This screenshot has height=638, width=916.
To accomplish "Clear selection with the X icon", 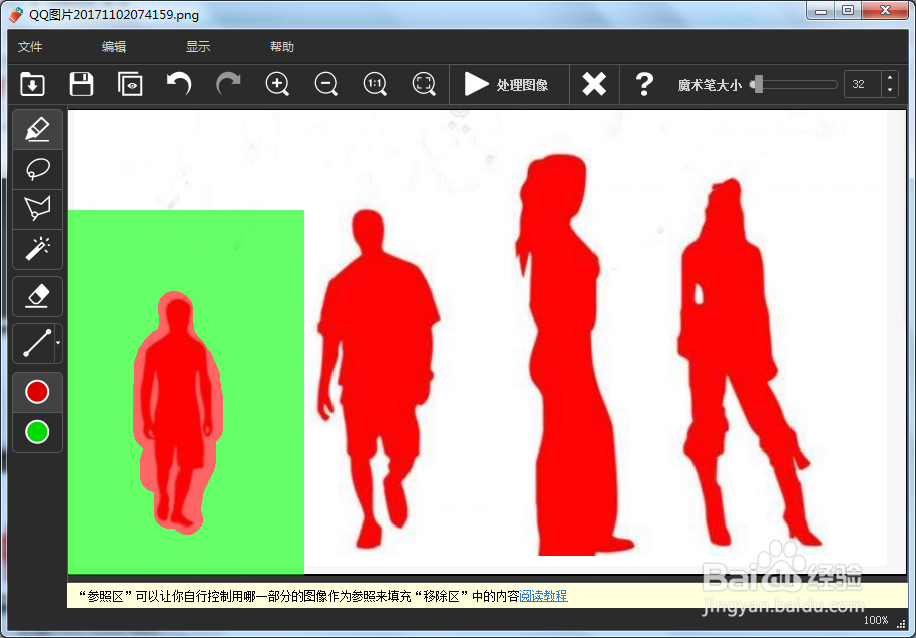I will click(x=594, y=84).
